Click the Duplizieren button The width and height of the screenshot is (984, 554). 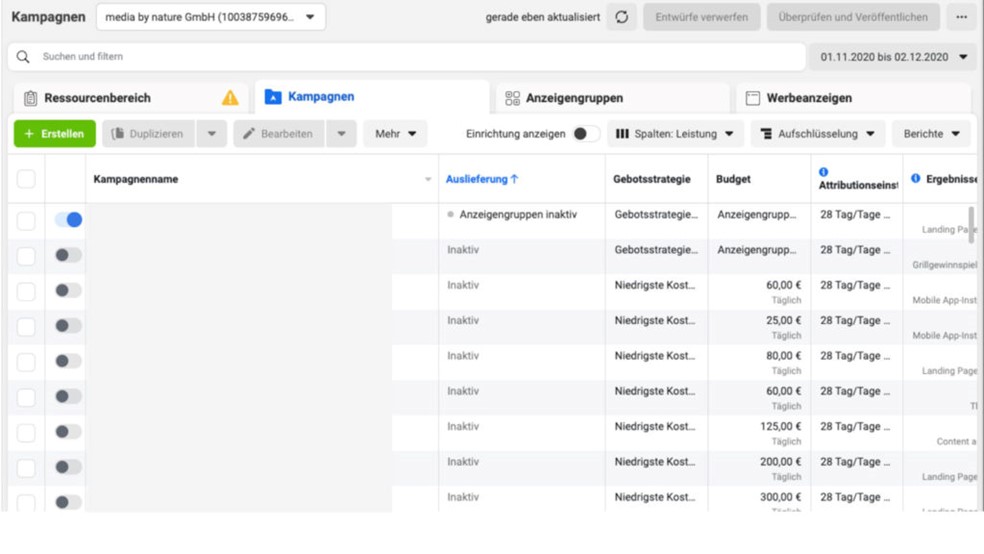149,134
